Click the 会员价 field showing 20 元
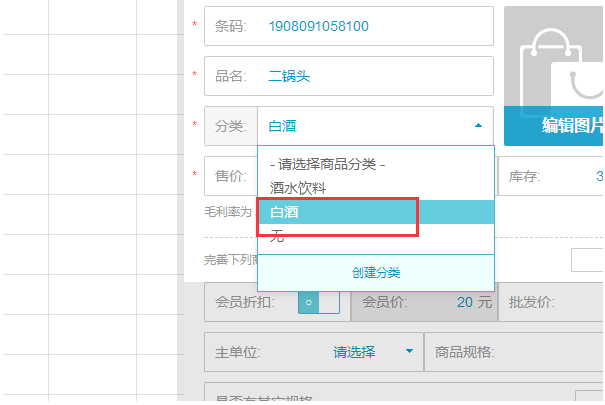Image resolution: width=605 pixels, height=405 pixels. 425,303
